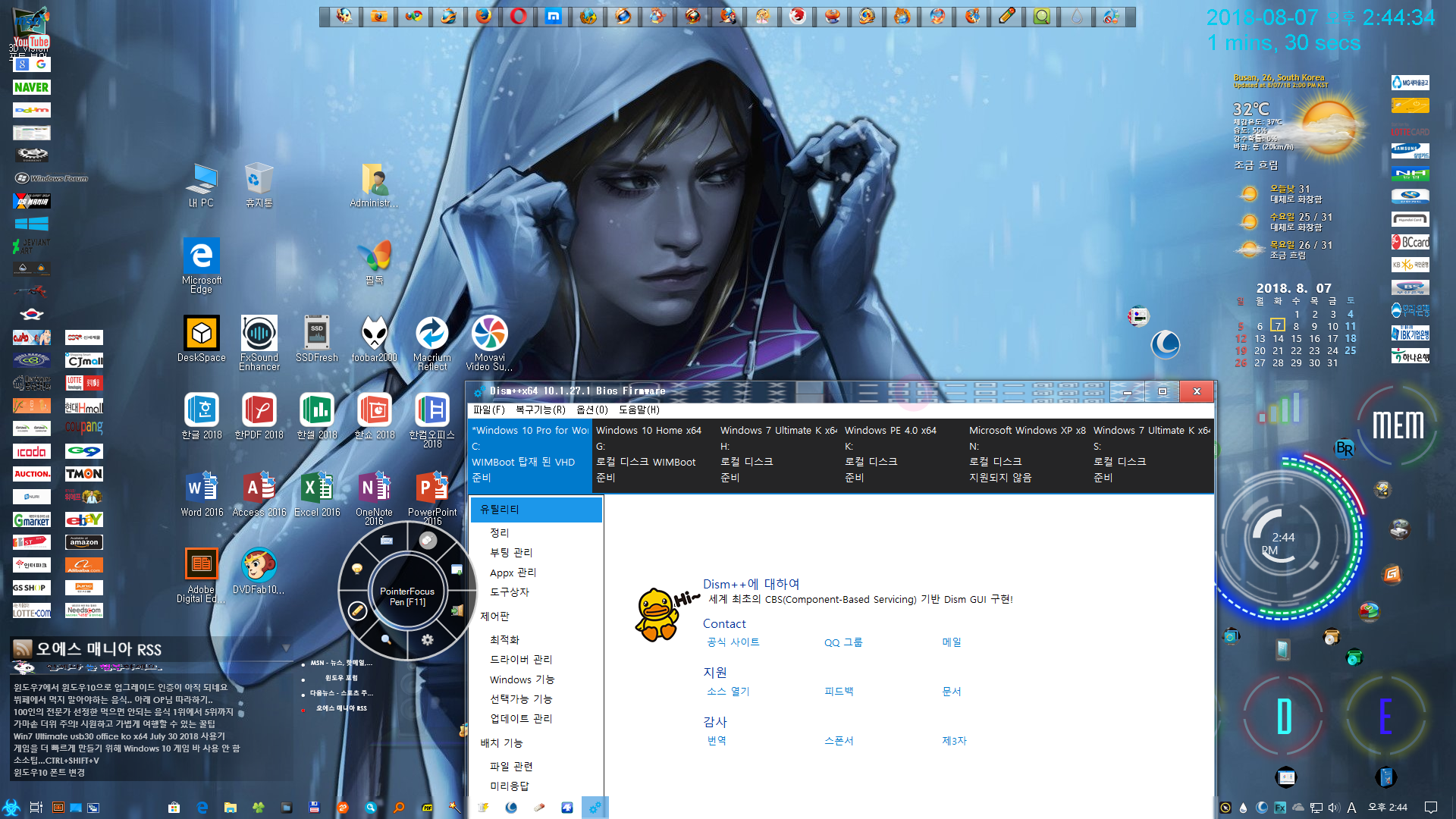1456x819 pixels.
Task: Open 한PDF 2018 desktop icon
Action: click(259, 417)
